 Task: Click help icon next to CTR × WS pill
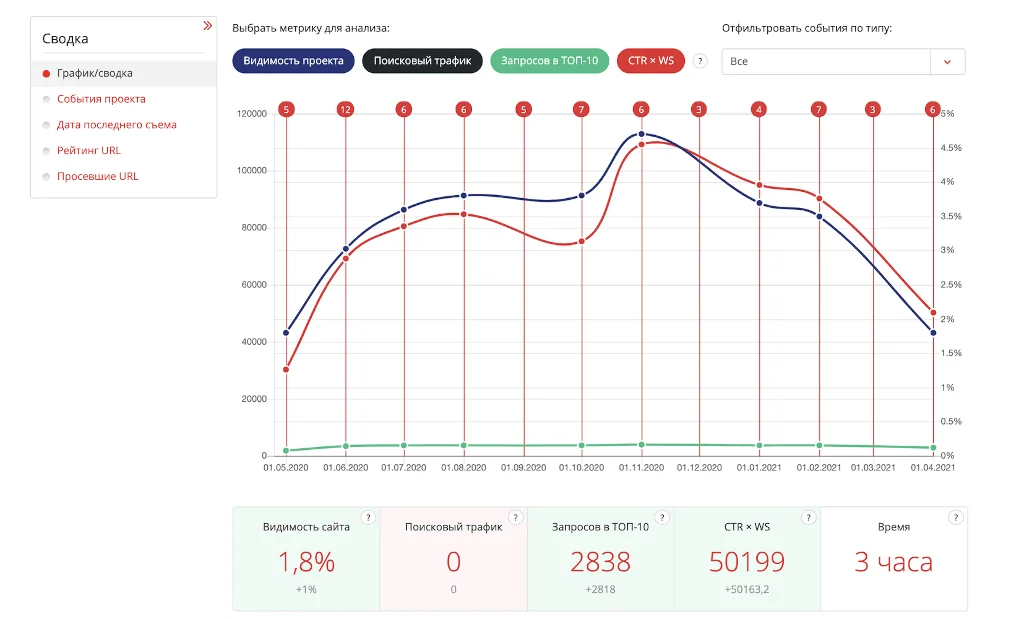700,61
